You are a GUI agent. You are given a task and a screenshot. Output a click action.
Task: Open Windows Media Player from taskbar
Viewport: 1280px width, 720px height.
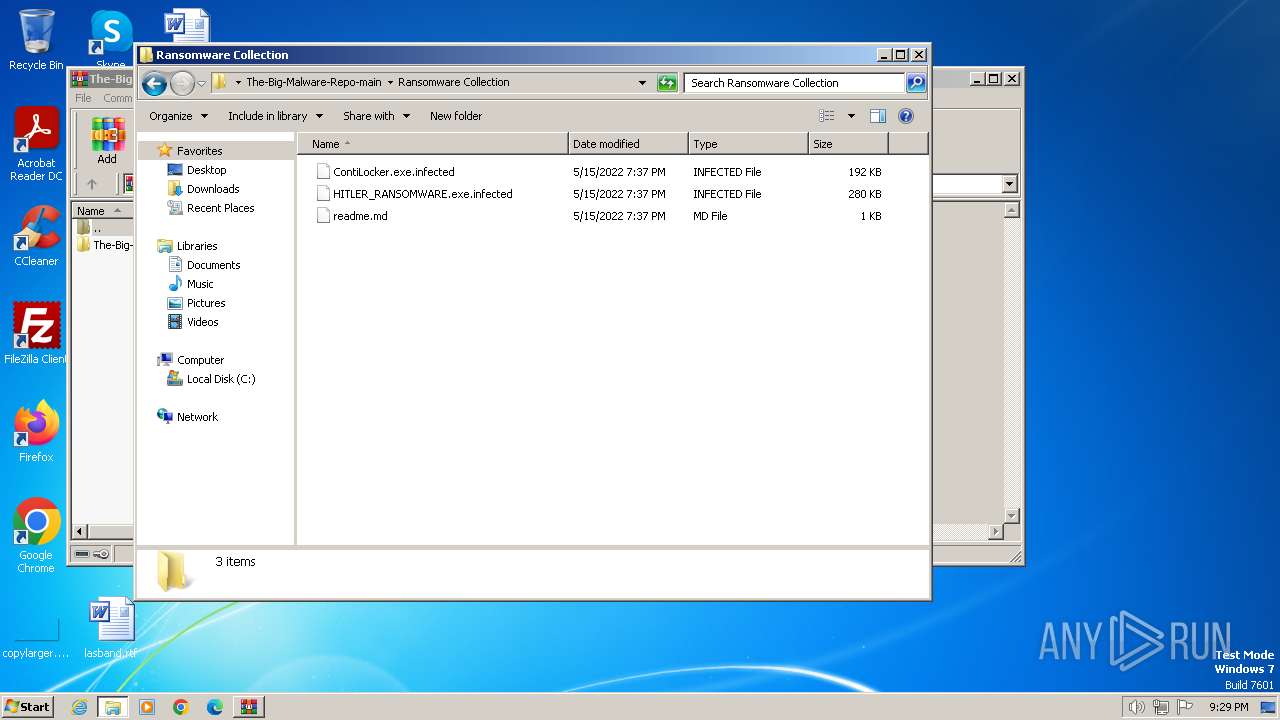point(147,707)
